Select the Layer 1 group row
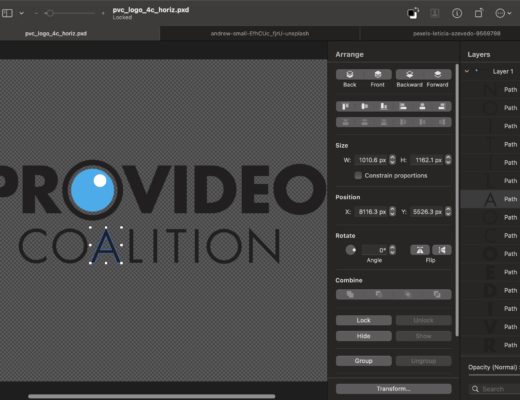This screenshot has width=520, height=400. (491, 71)
